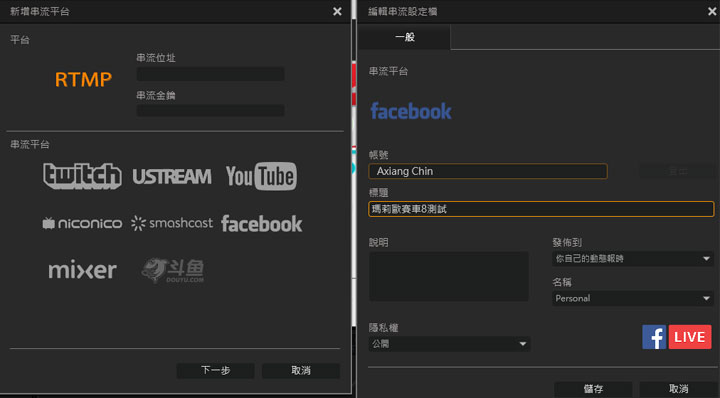Image resolution: width=720 pixels, height=398 pixels.
Task: Click the account field Axiang Chin
Action: (488, 171)
